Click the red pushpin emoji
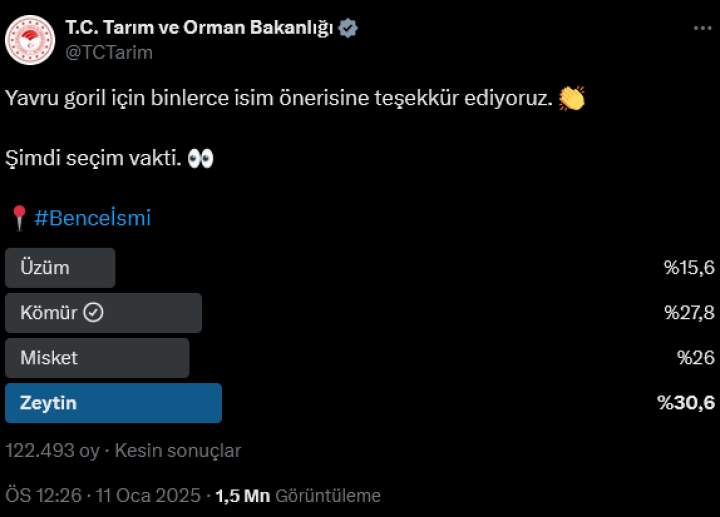The width and height of the screenshot is (720, 517). (x=18, y=218)
